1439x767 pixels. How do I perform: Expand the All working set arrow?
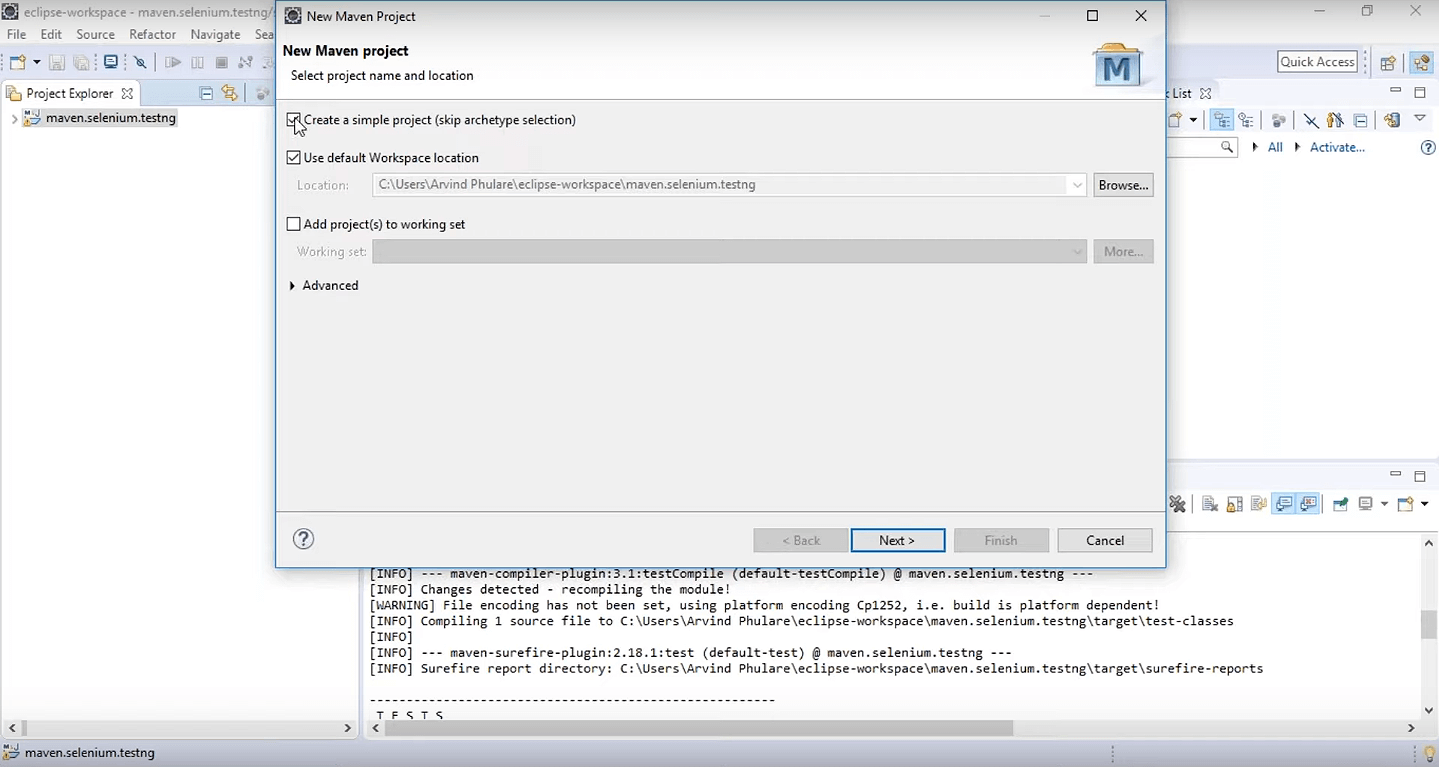click(x=1255, y=147)
